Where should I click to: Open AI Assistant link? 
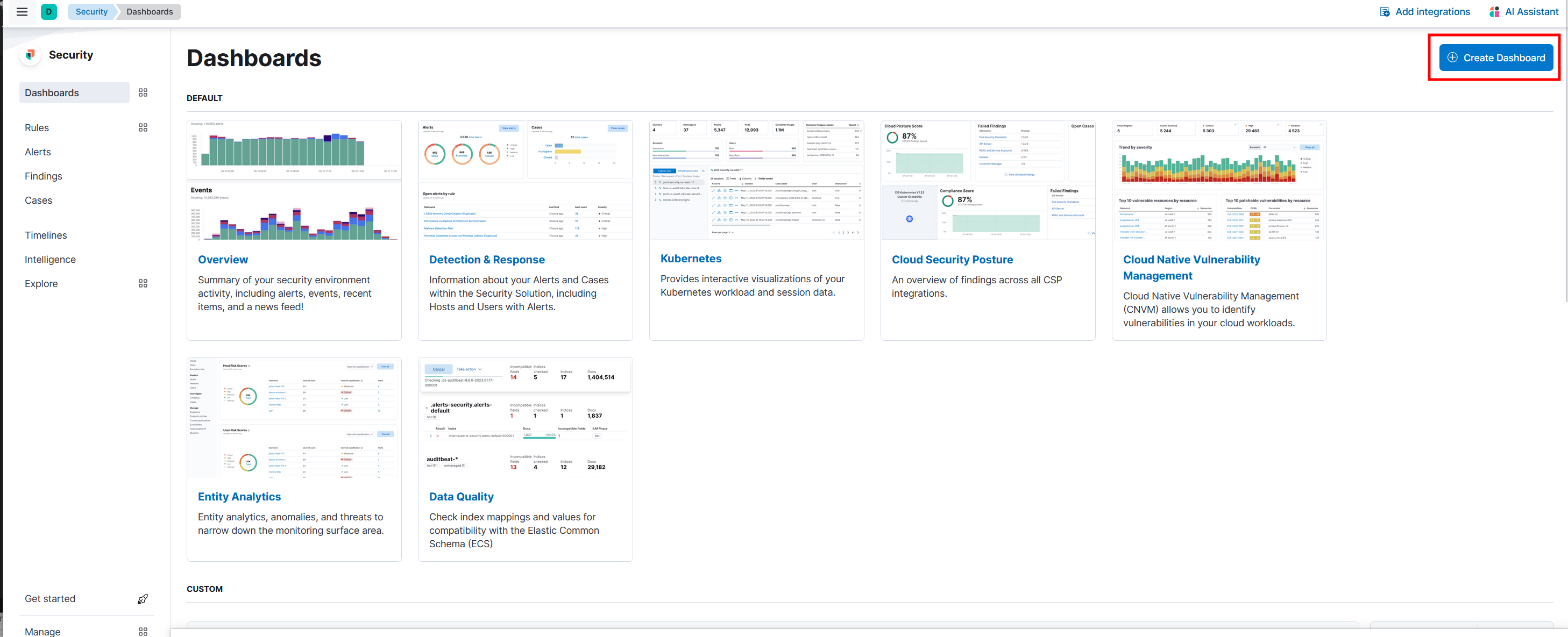pyautogui.click(x=1531, y=12)
